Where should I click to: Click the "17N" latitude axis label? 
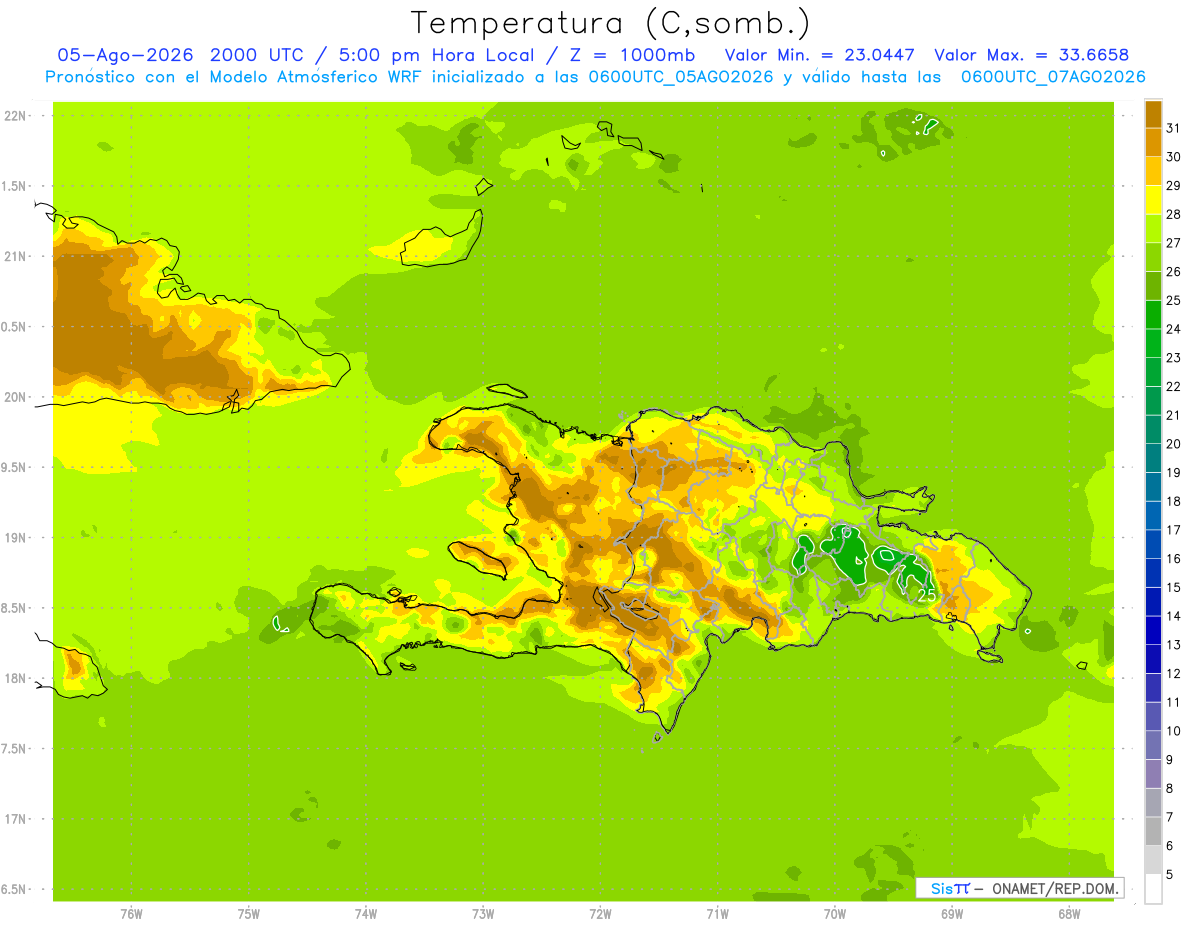[x=17, y=819]
